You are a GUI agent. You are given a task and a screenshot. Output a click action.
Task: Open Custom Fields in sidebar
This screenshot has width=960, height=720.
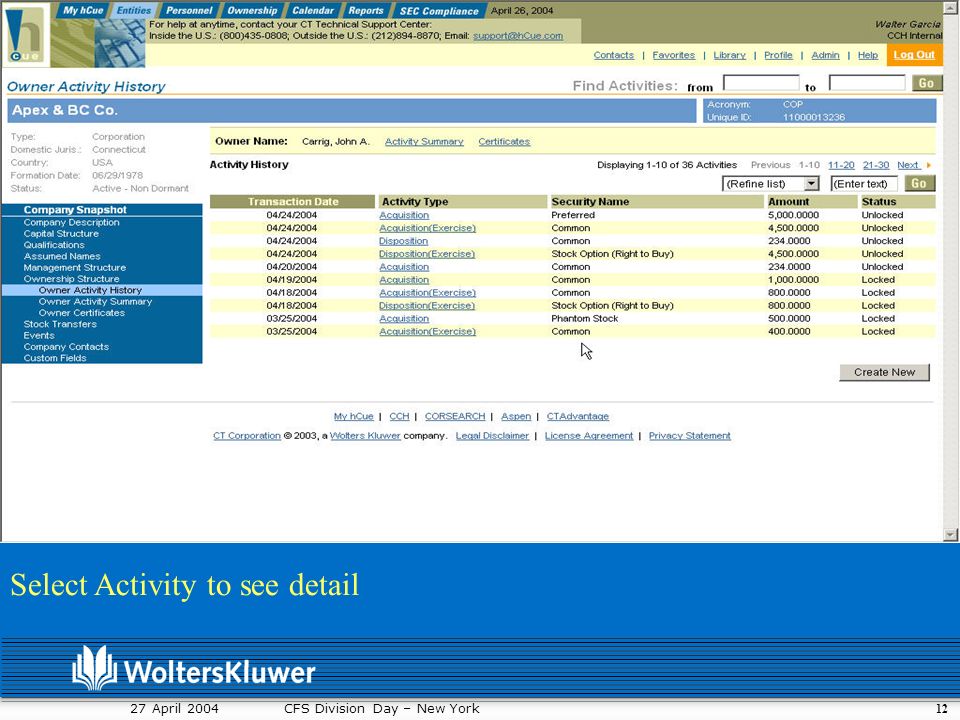(54, 358)
